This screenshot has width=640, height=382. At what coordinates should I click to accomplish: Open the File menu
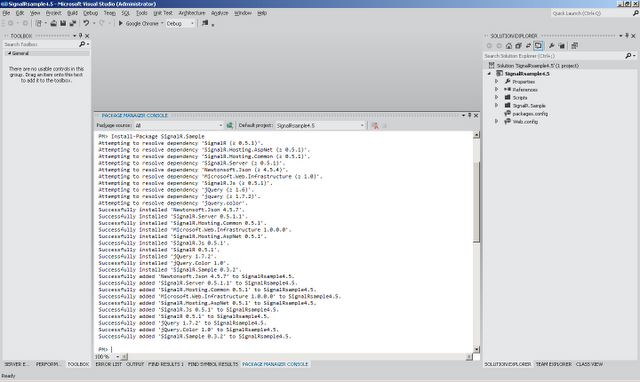(6, 13)
